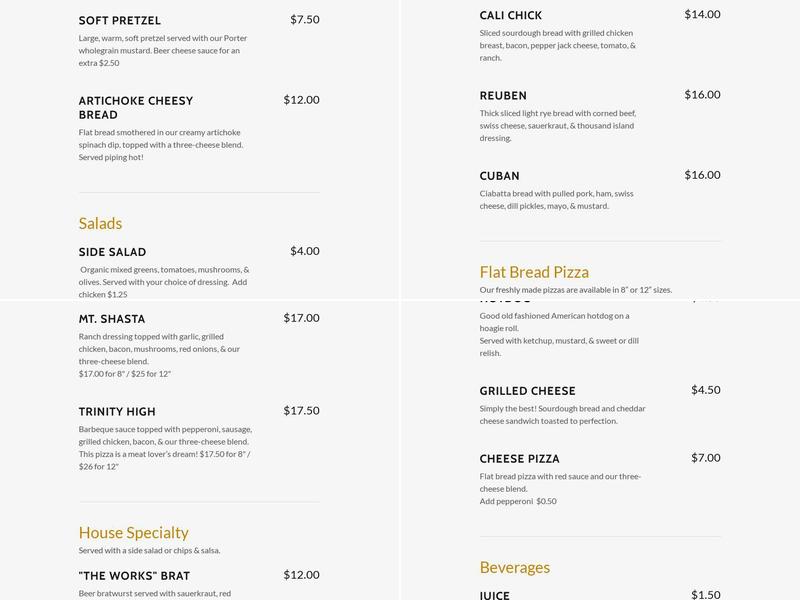Click the MT. SHASTA pizza title
800x600 pixels.
click(111, 319)
